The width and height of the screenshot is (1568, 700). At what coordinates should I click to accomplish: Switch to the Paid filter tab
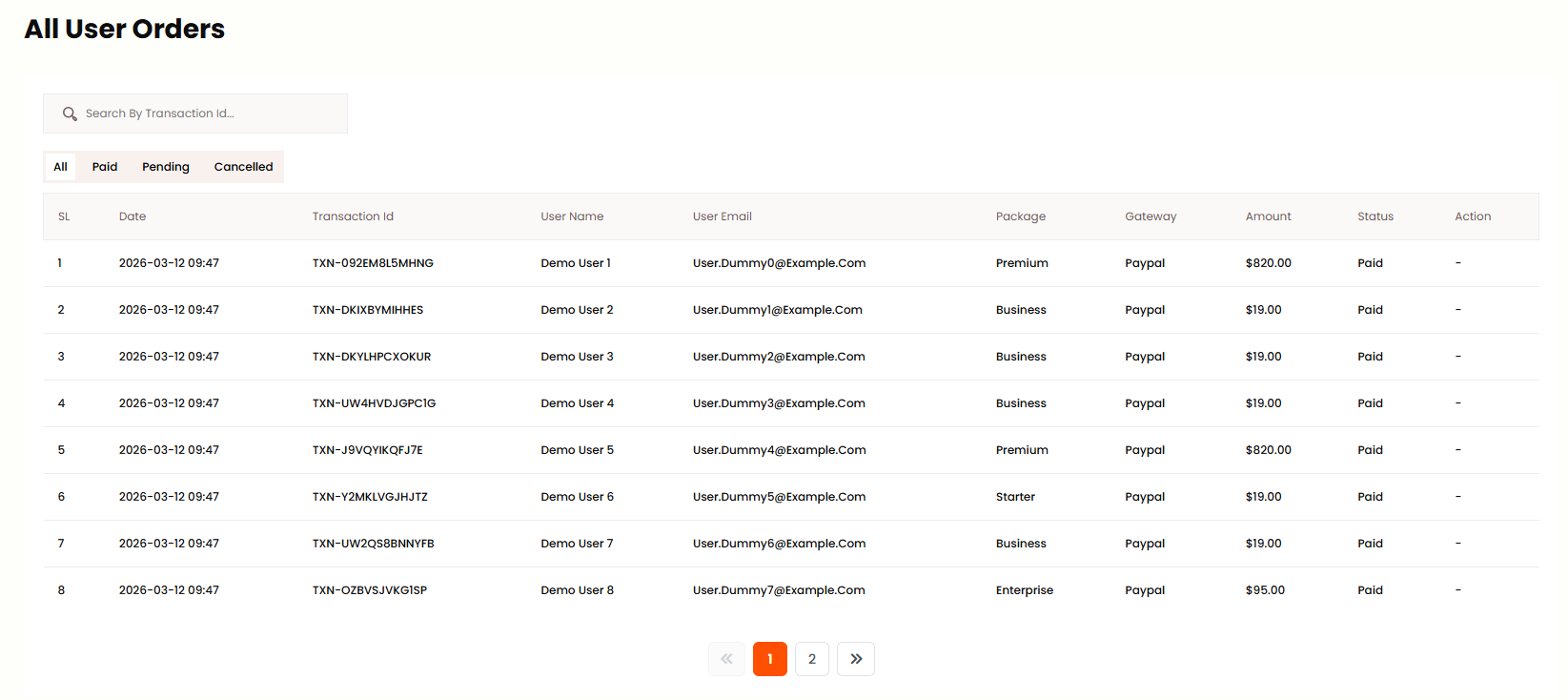pos(105,167)
